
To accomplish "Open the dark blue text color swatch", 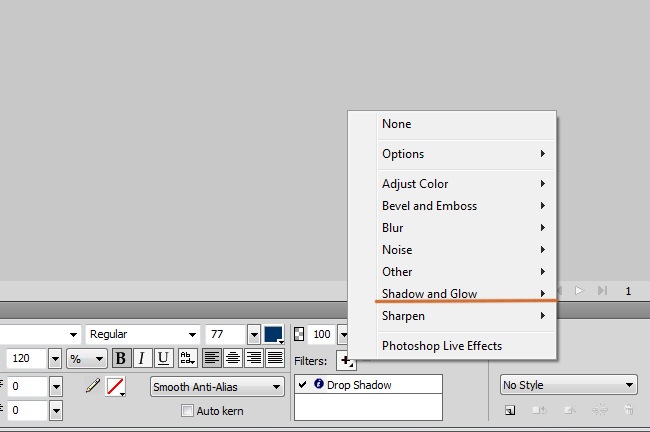I will click(273, 334).
